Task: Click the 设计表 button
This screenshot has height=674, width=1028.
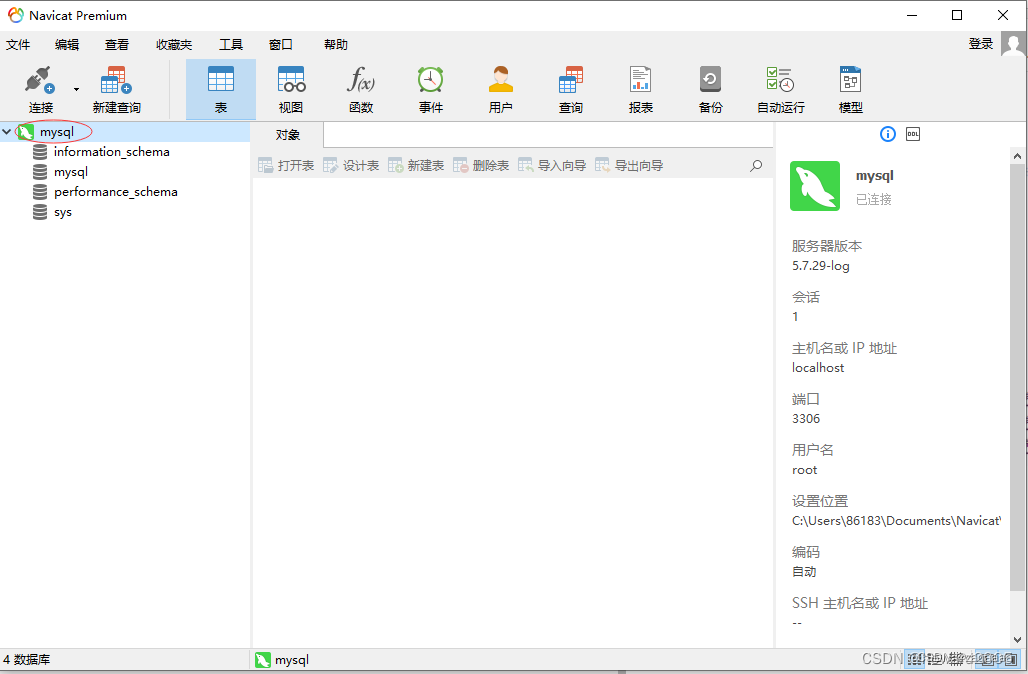Action: 351,165
